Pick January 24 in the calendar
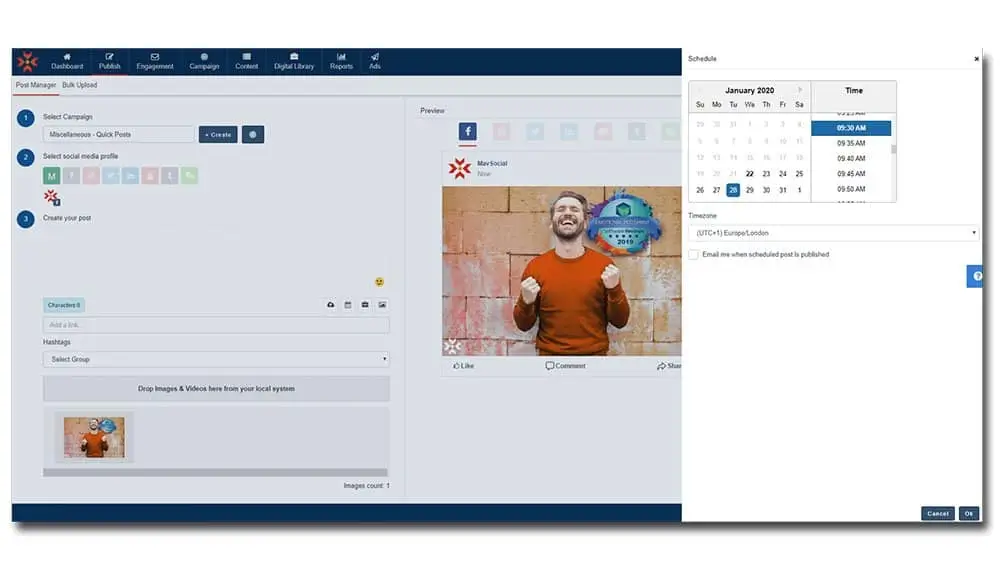Image resolution: width=1000 pixels, height=563 pixels. [x=783, y=173]
